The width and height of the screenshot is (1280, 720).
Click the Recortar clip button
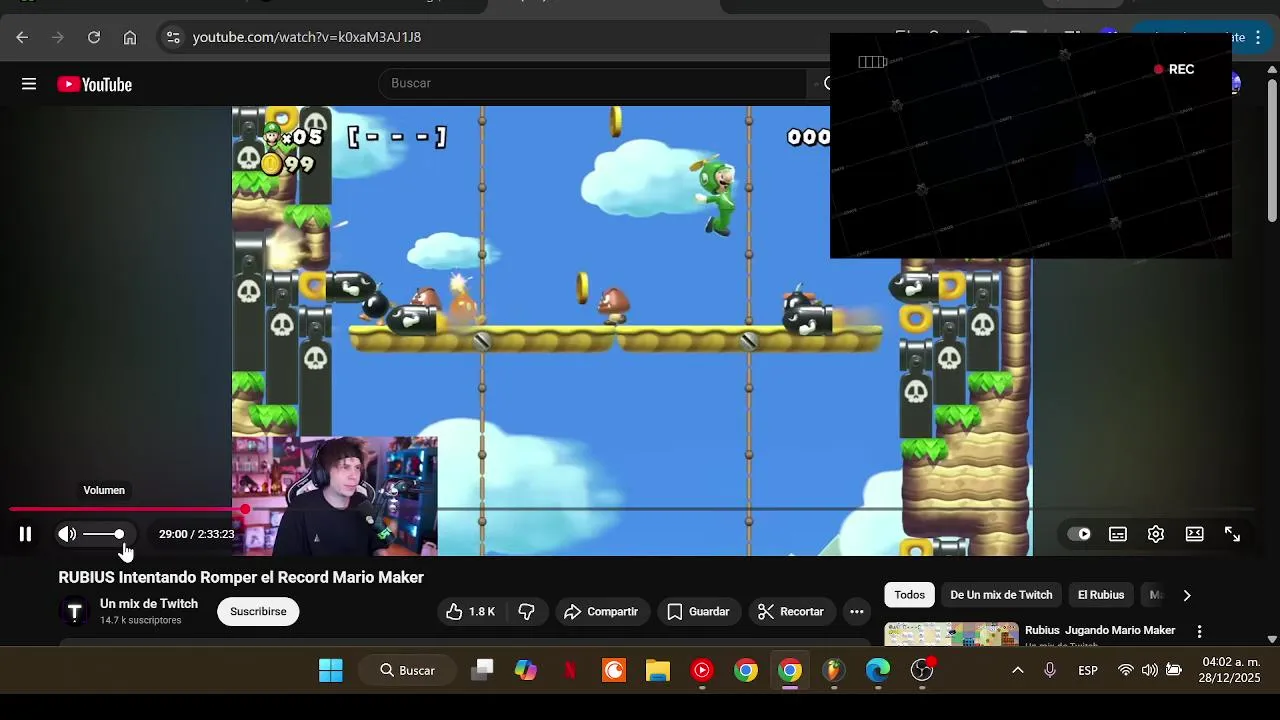point(791,611)
